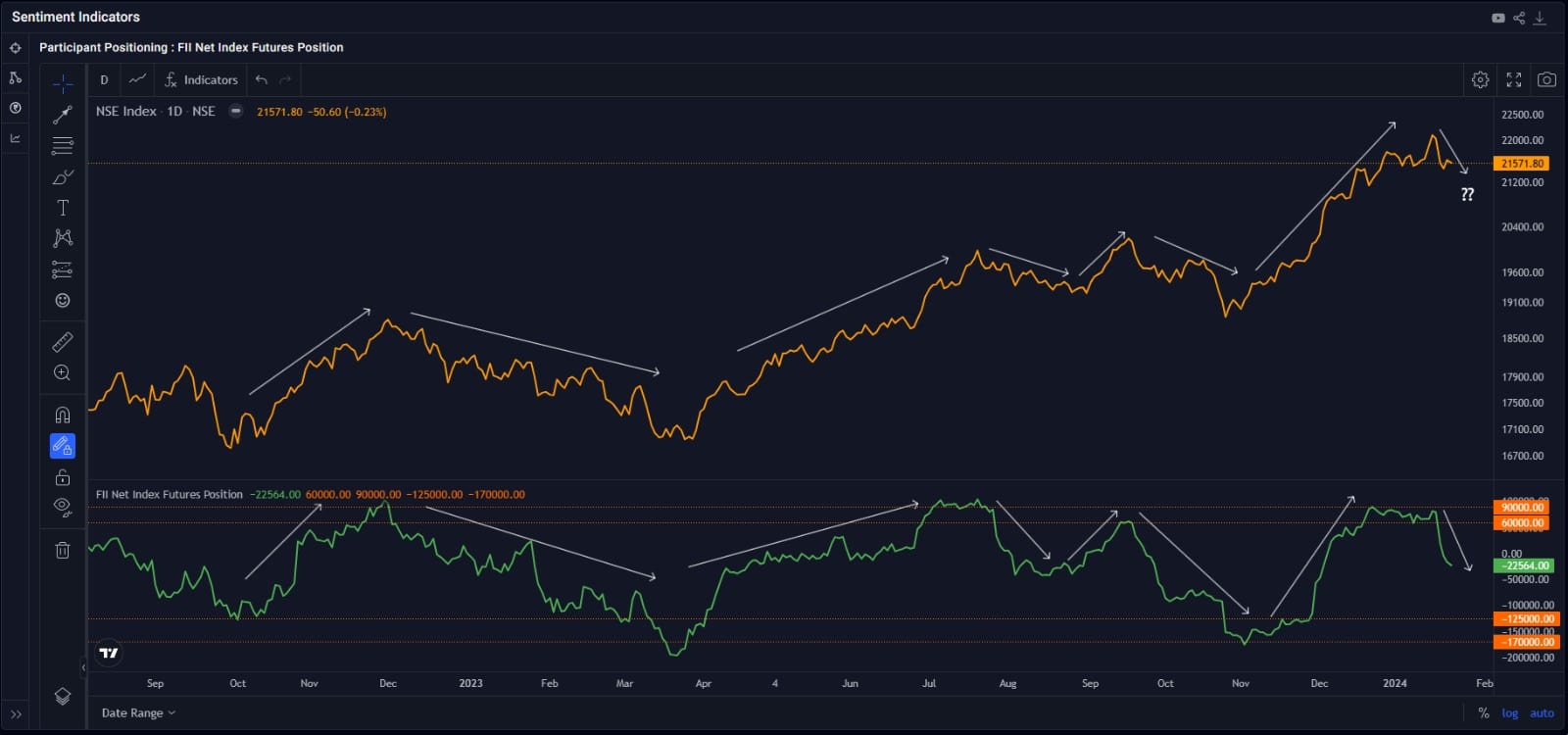This screenshot has width=1568, height=735.
Task: Open the video icon in the header
Action: click(x=1498, y=18)
